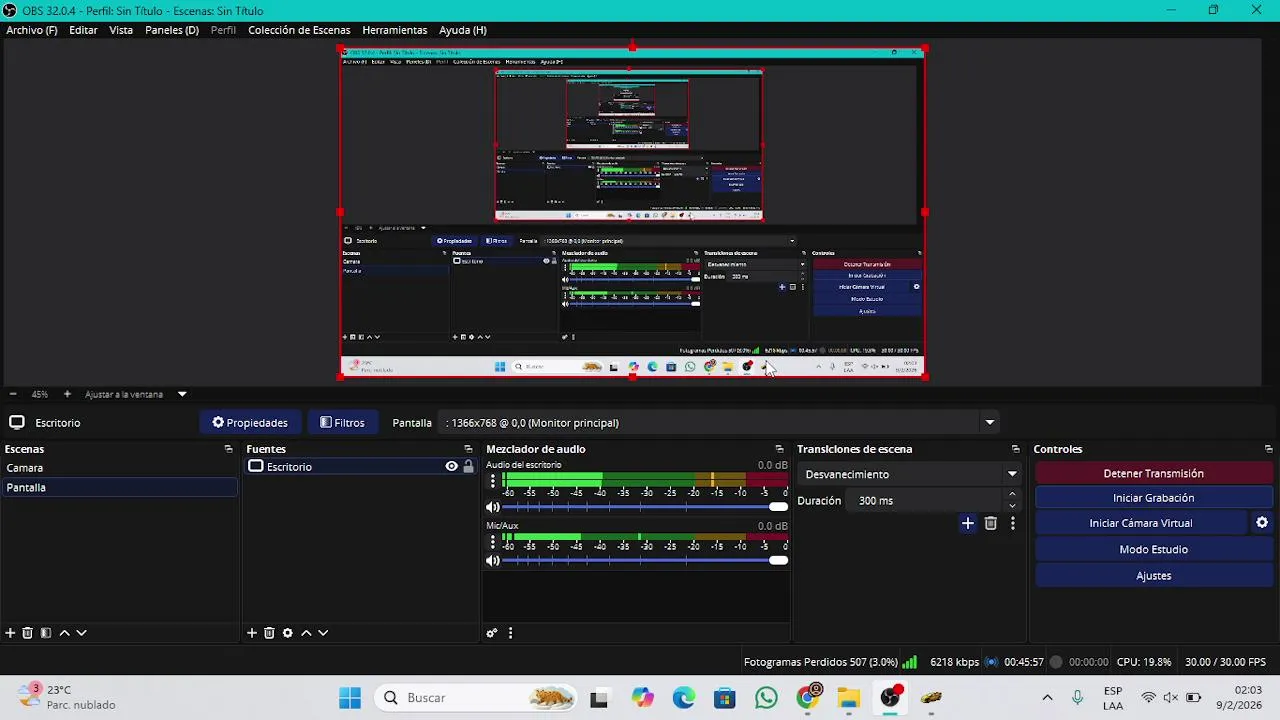The image size is (1280, 720).
Task: Move scene down in Escenas panel
Action: [81, 633]
